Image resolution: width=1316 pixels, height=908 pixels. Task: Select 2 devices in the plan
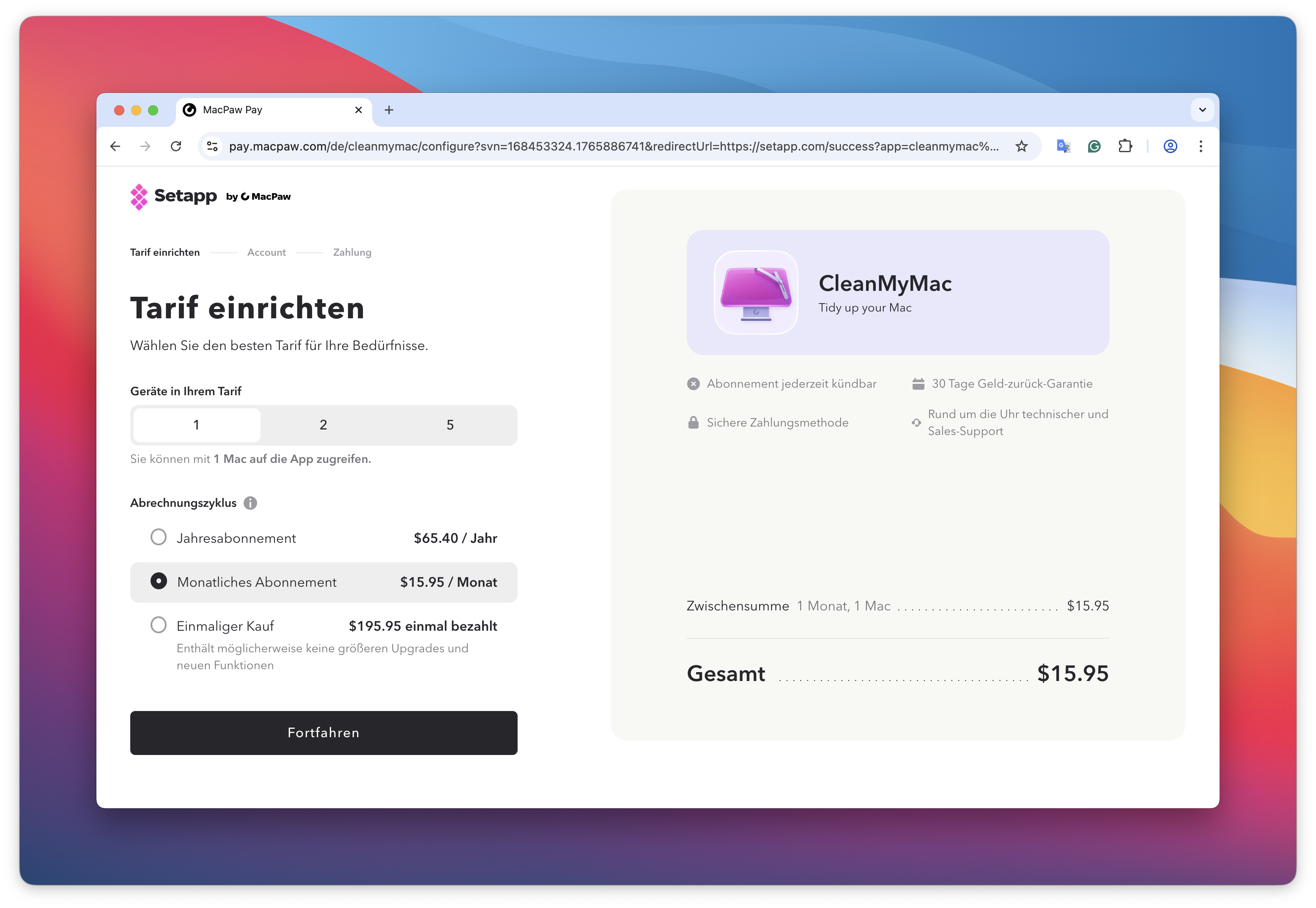(324, 426)
